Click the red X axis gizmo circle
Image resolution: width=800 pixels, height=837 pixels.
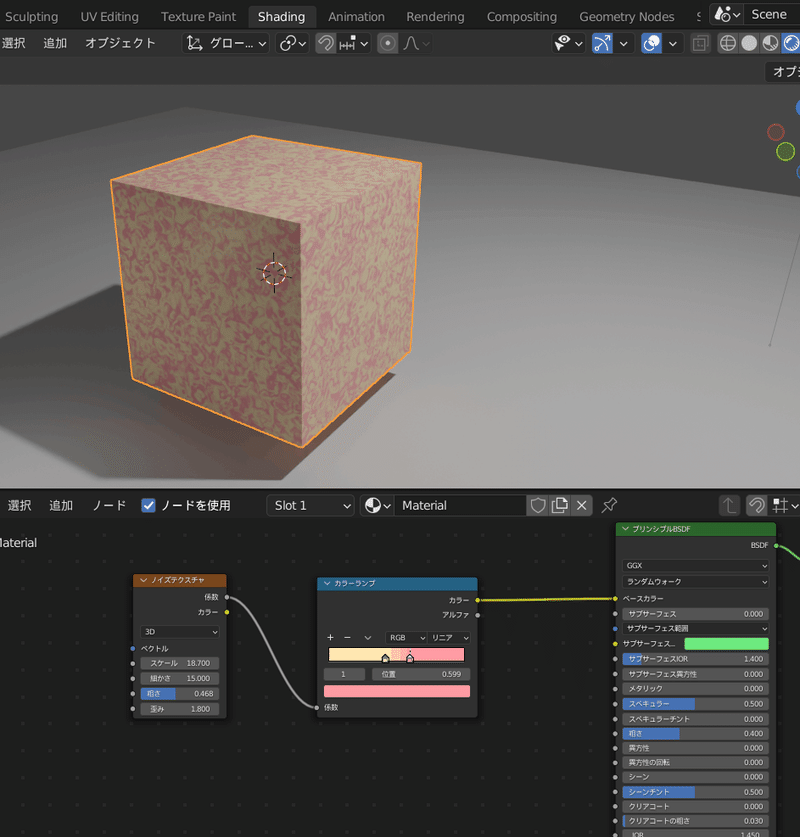pos(775,132)
